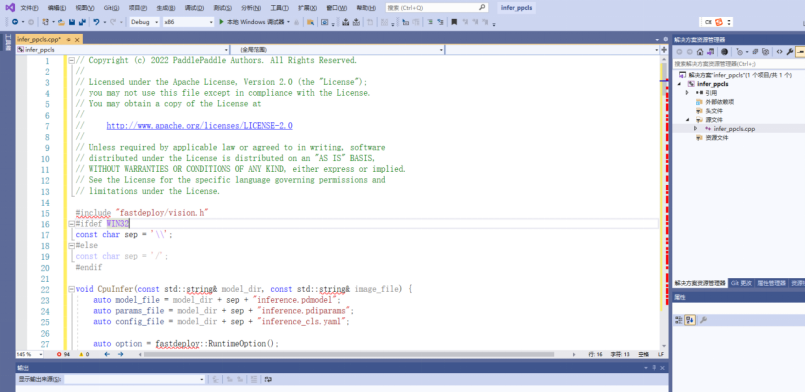
Task: Click the navigate backward arrow in toolbar
Action: 14,22
